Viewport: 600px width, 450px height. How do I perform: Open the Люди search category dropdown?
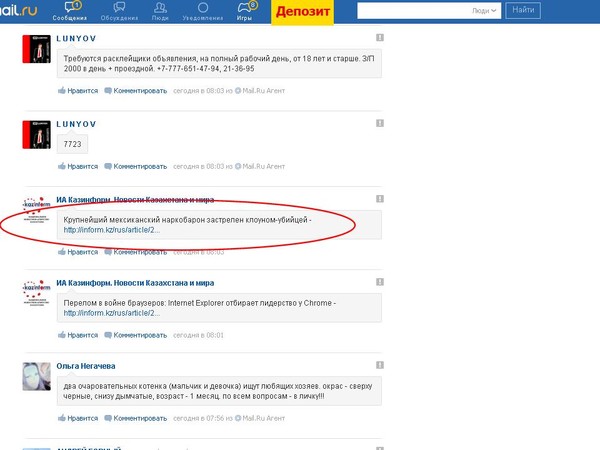tap(484, 11)
